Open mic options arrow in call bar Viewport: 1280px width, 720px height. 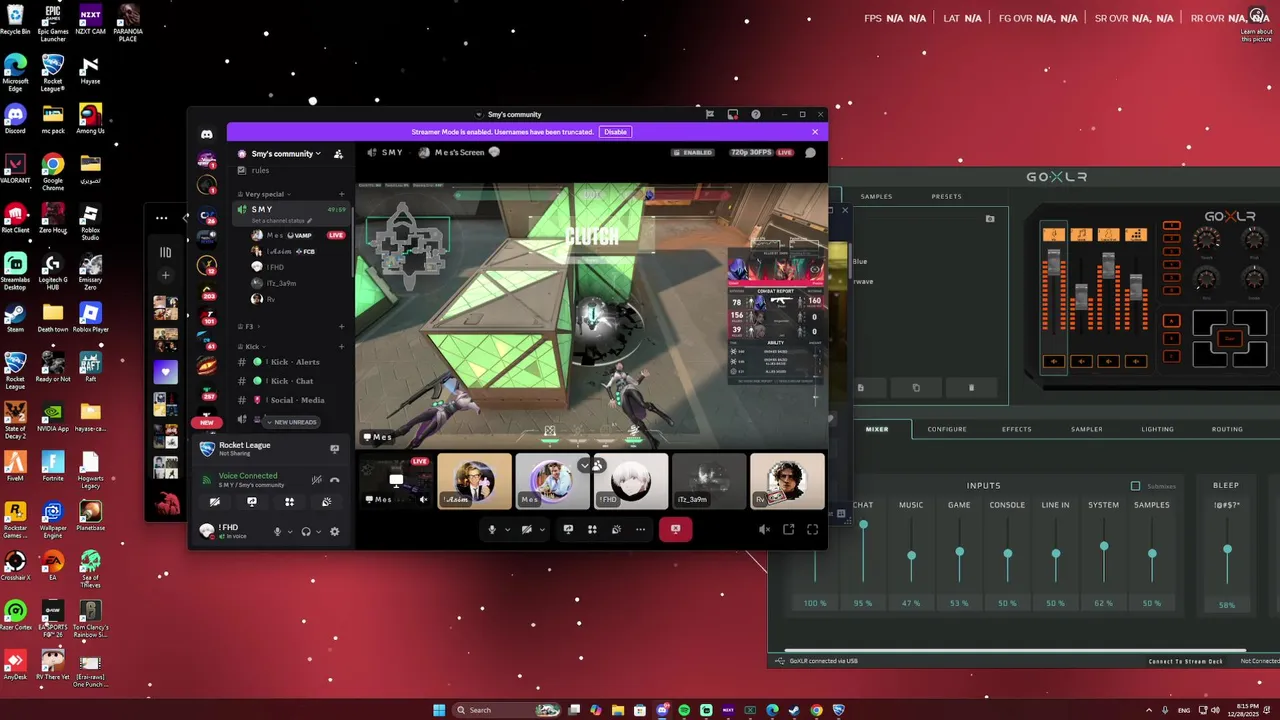[x=507, y=530]
